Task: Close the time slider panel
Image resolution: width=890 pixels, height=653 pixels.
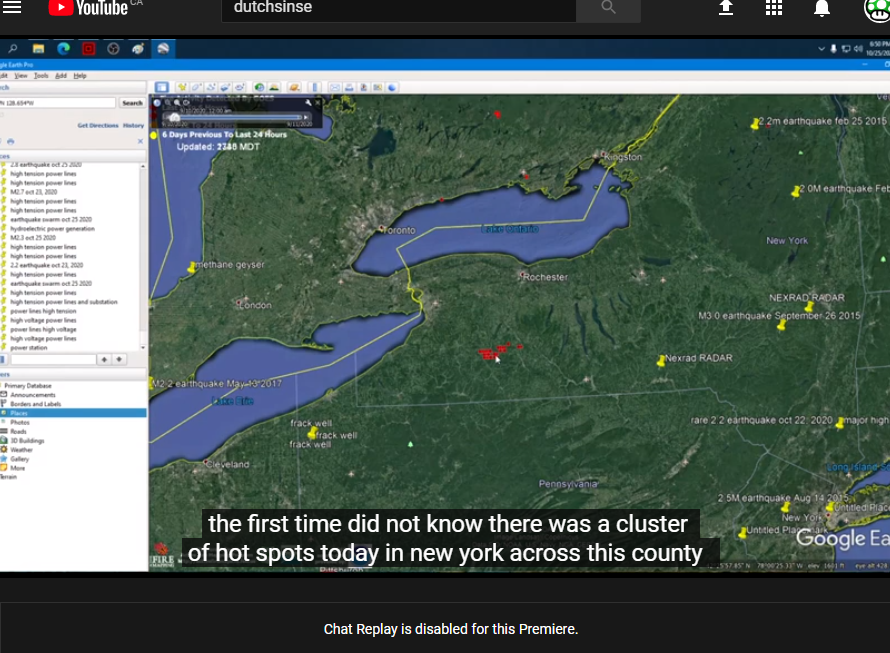Action: pyautogui.click(x=318, y=103)
